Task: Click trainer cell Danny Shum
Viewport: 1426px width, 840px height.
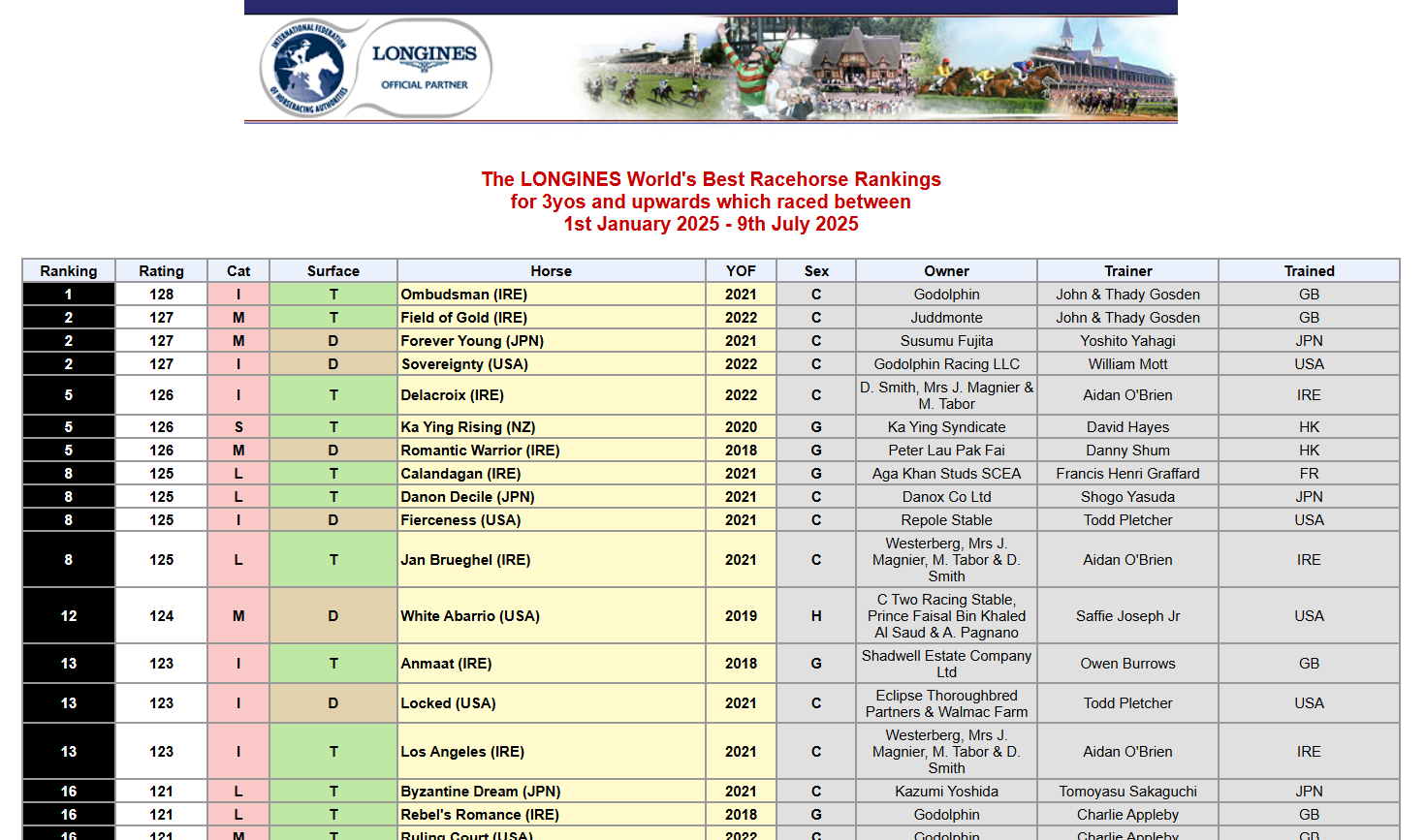Action: click(1128, 451)
